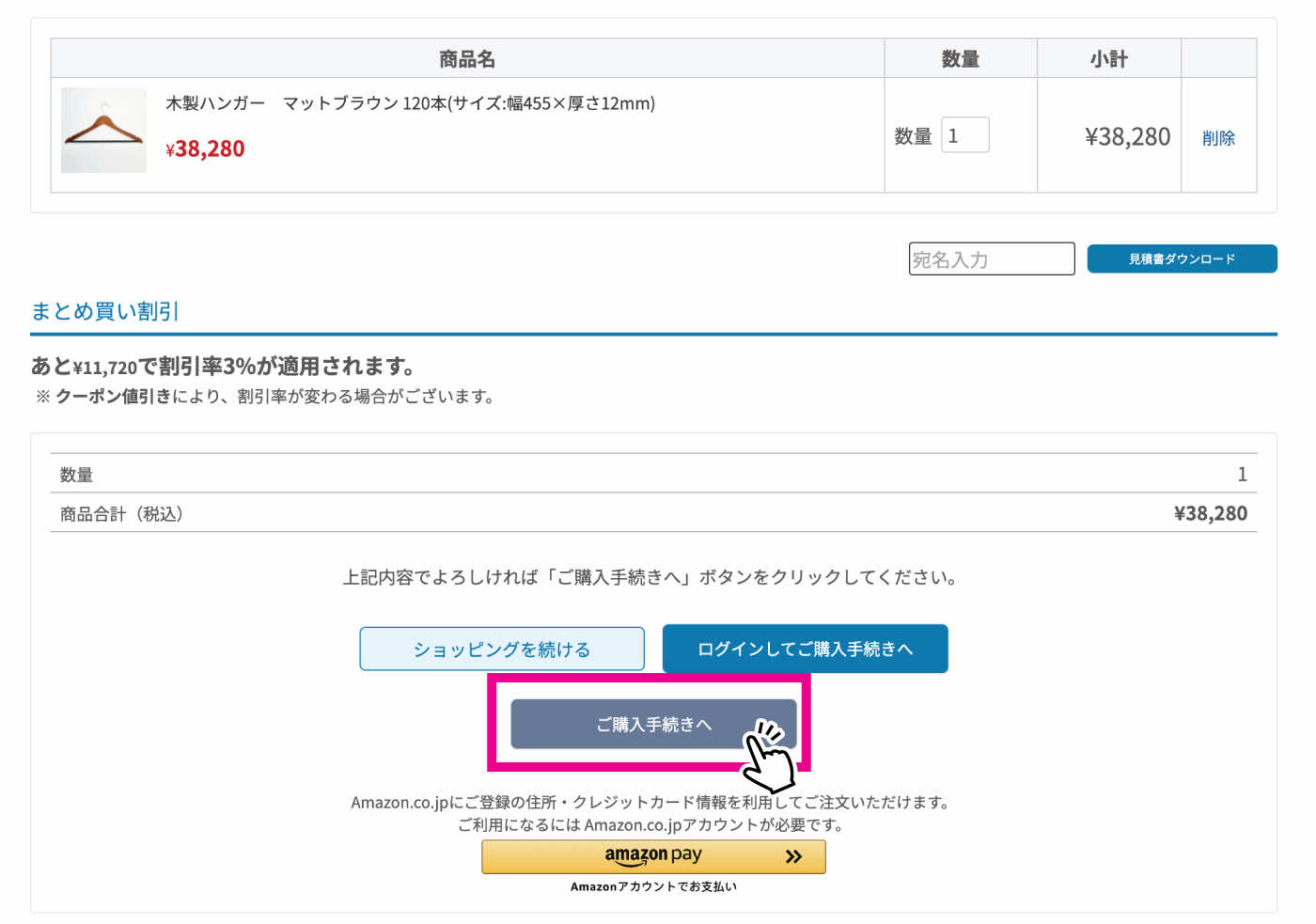
Task: Click the 商品名 column header
Action: [468, 58]
